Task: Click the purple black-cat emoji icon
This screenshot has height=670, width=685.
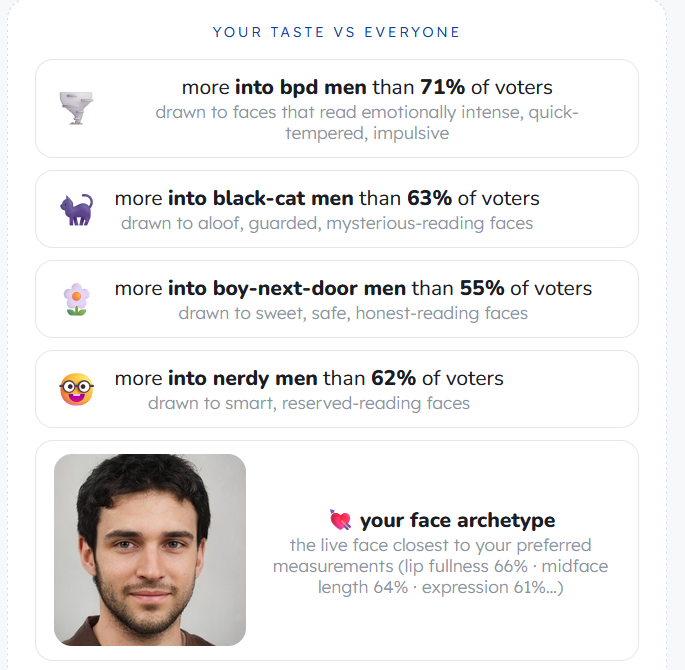Action: (x=76, y=210)
